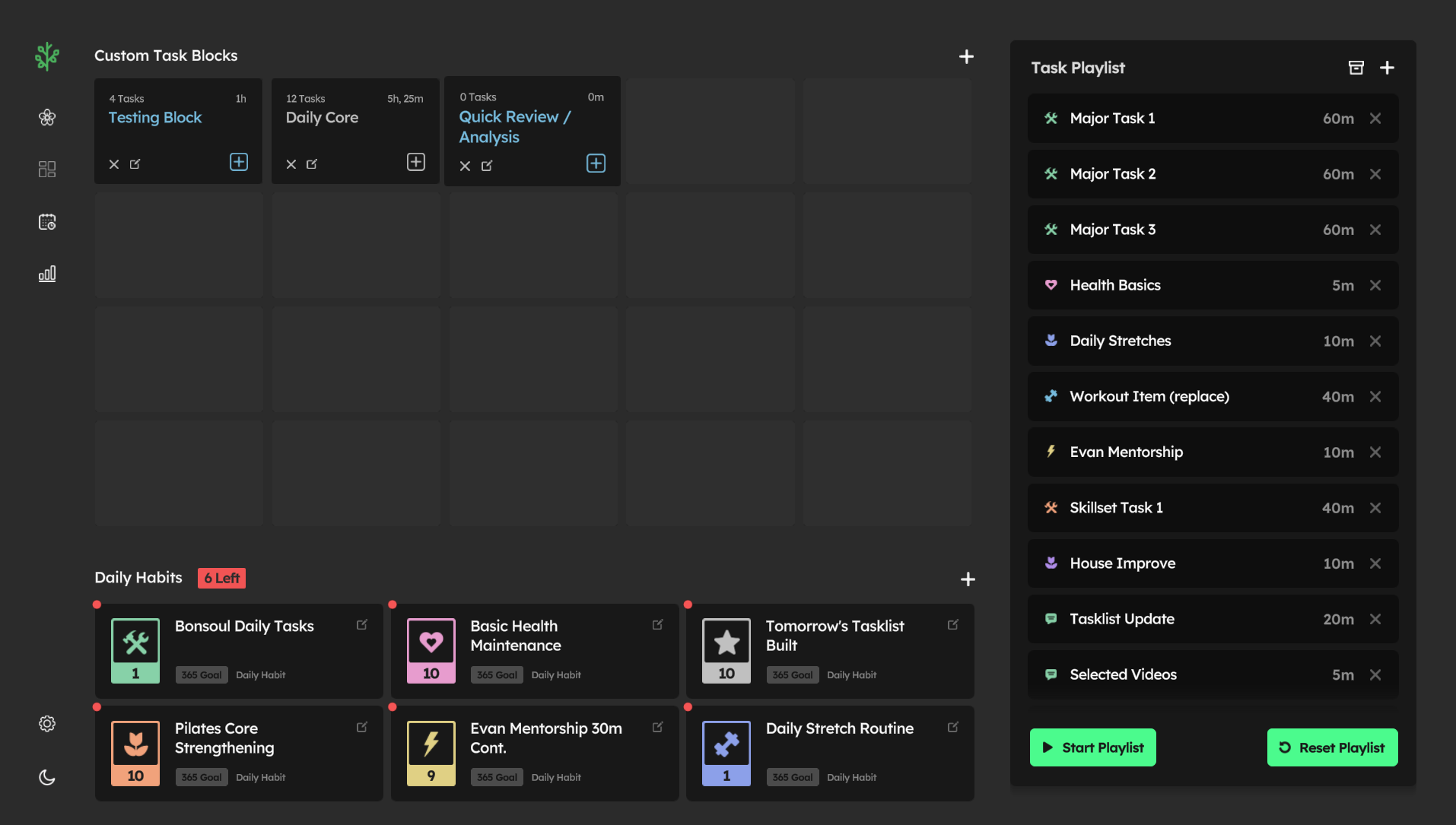
Task: Edit Bonsoul Daily Tasks habit
Action: click(362, 624)
